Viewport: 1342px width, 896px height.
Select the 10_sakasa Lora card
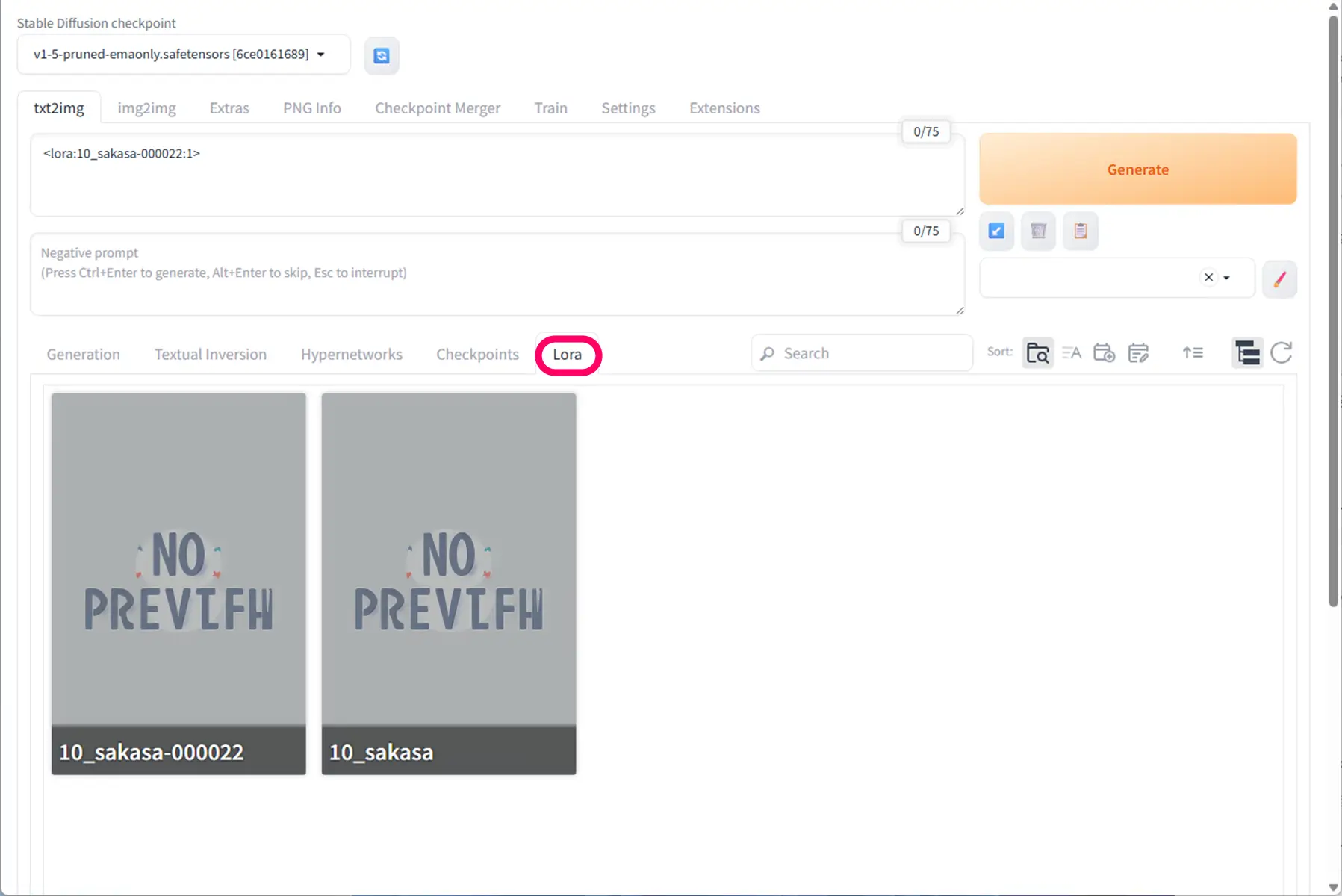point(449,584)
